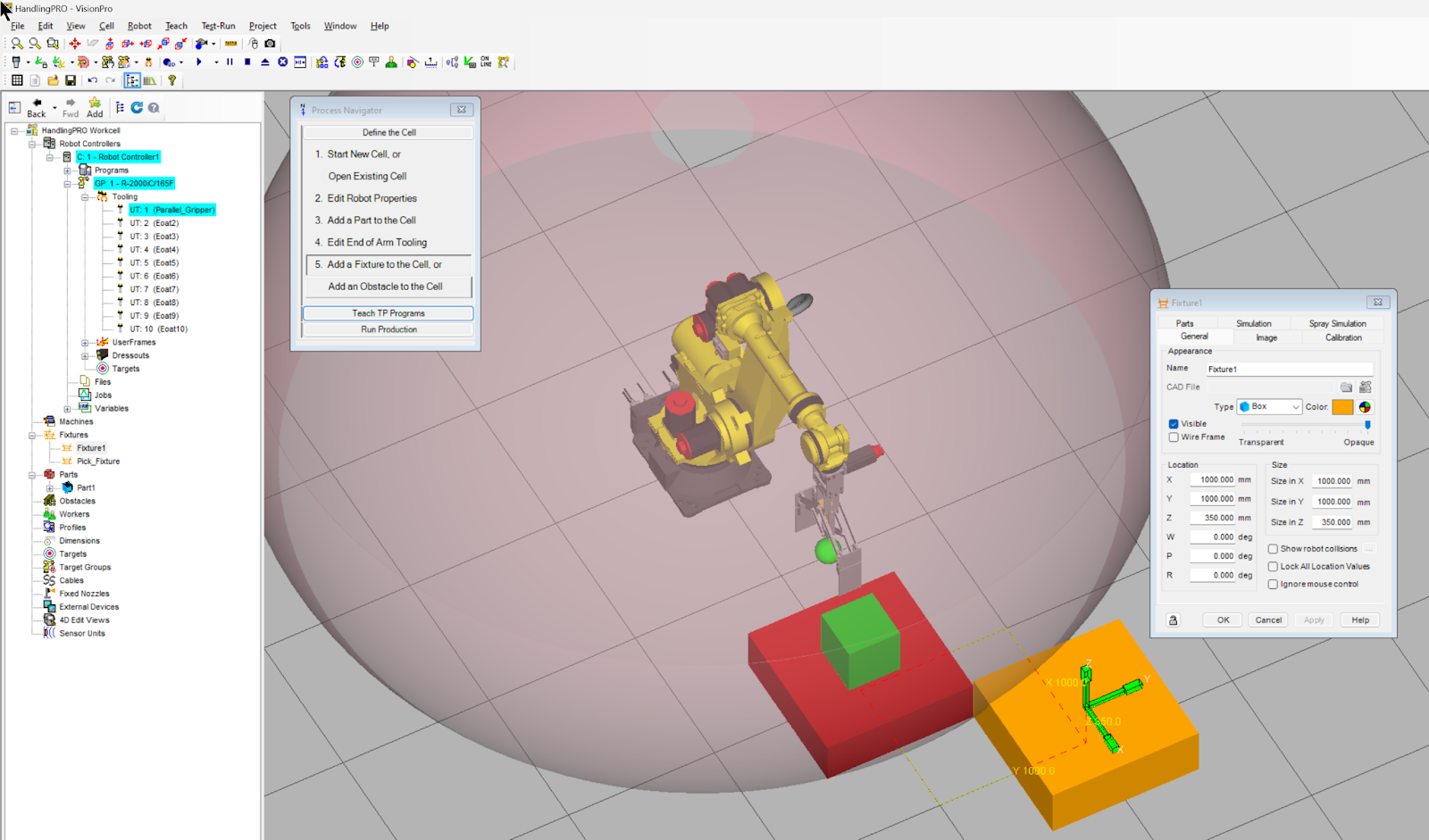Screen dimensions: 1429x840
Task: Collapse the Tooling tree node
Action: coord(85,196)
